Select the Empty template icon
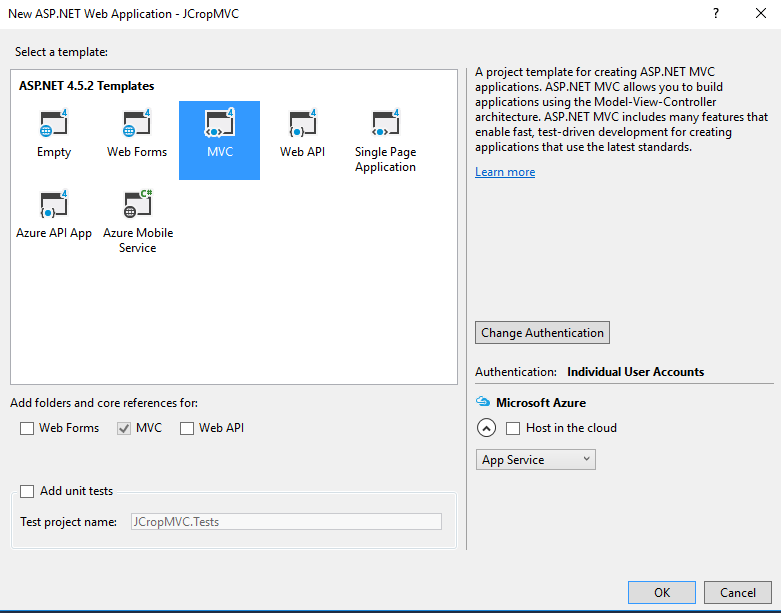Screen dimensions: 781x613 coord(54,123)
